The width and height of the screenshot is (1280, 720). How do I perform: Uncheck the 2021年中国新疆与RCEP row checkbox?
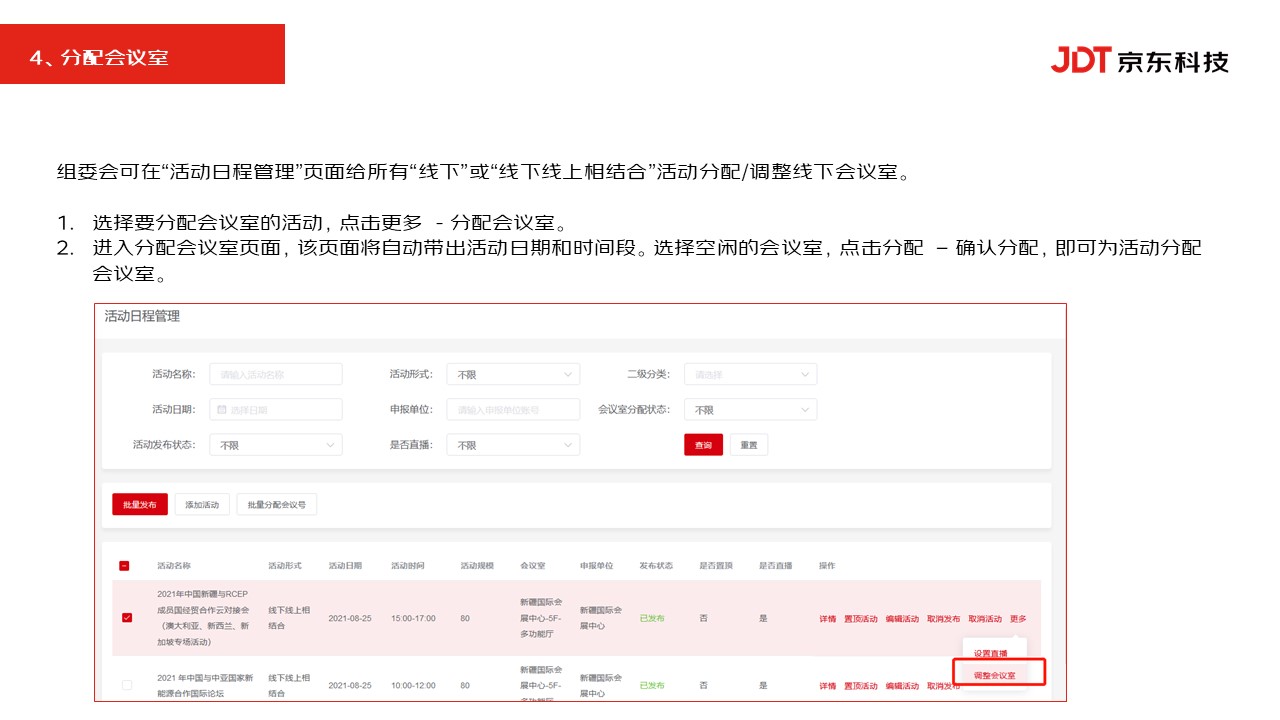(126, 618)
